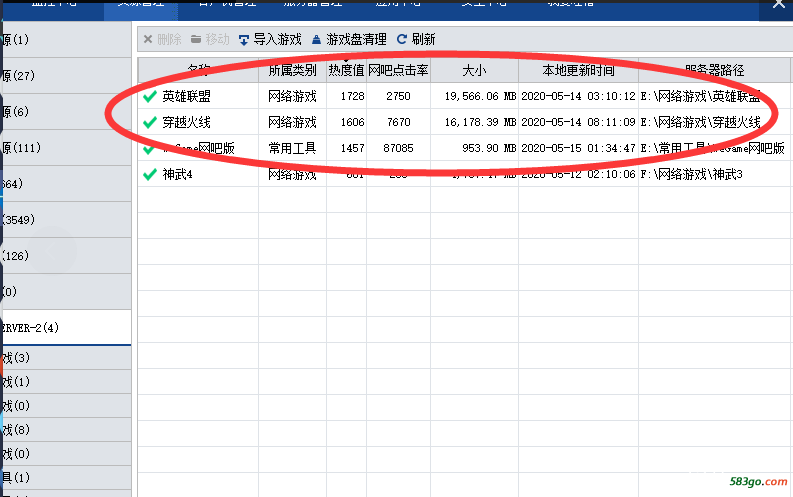Refresh the list with the 刷新 button
The image size is (793, 497).
pos(416,39)
